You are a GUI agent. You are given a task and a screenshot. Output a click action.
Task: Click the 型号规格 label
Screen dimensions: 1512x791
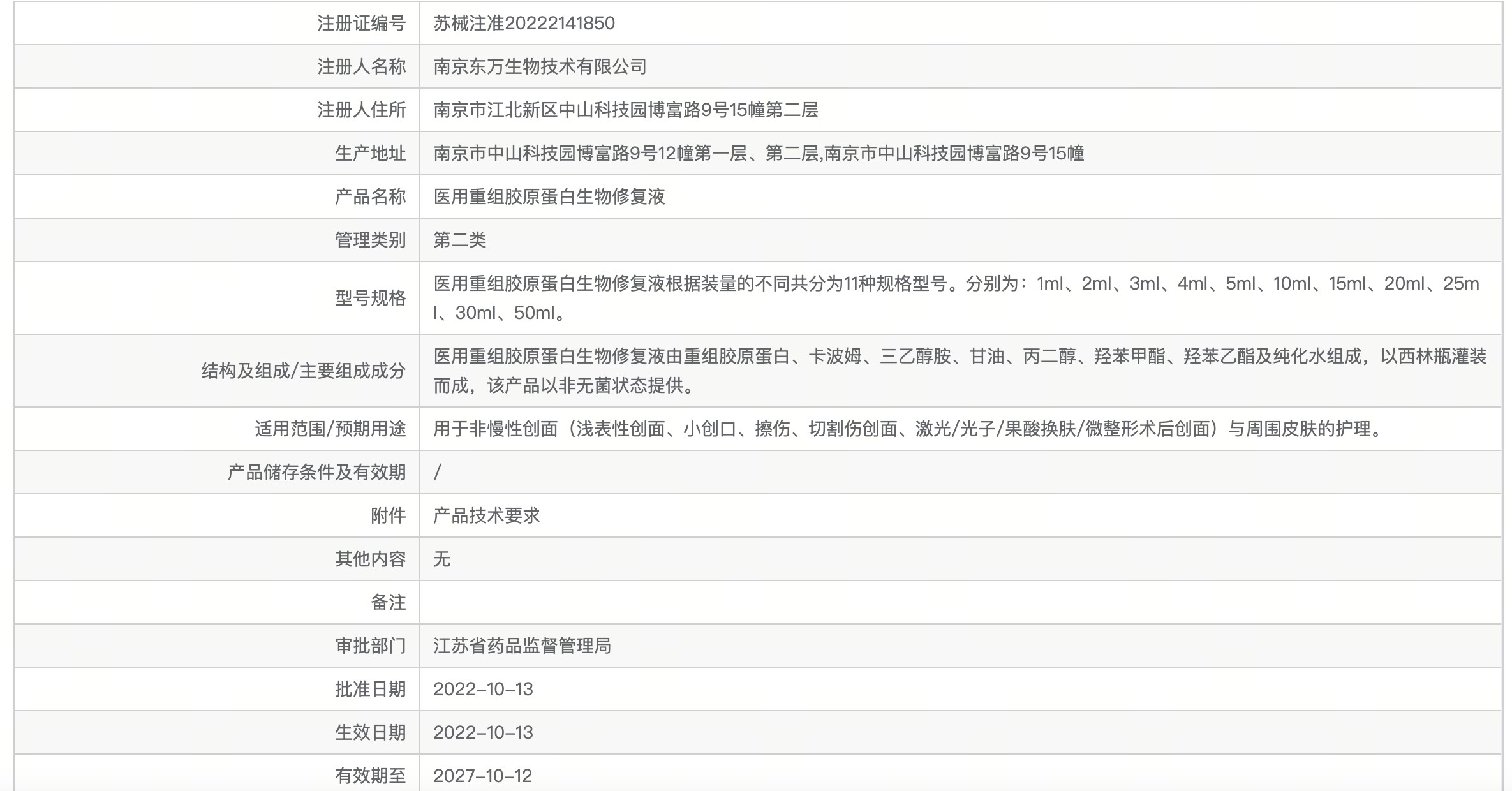370,298
